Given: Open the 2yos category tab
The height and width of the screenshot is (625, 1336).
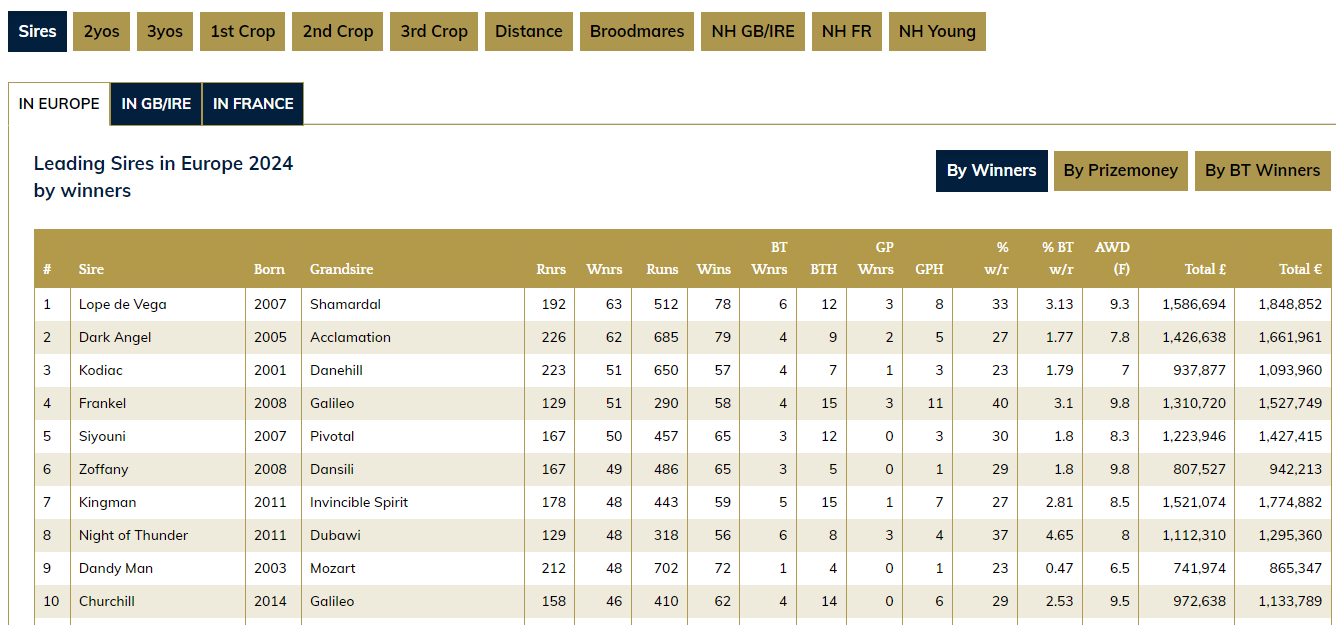Looking at the screenshot, I should (x=101, y=31).
